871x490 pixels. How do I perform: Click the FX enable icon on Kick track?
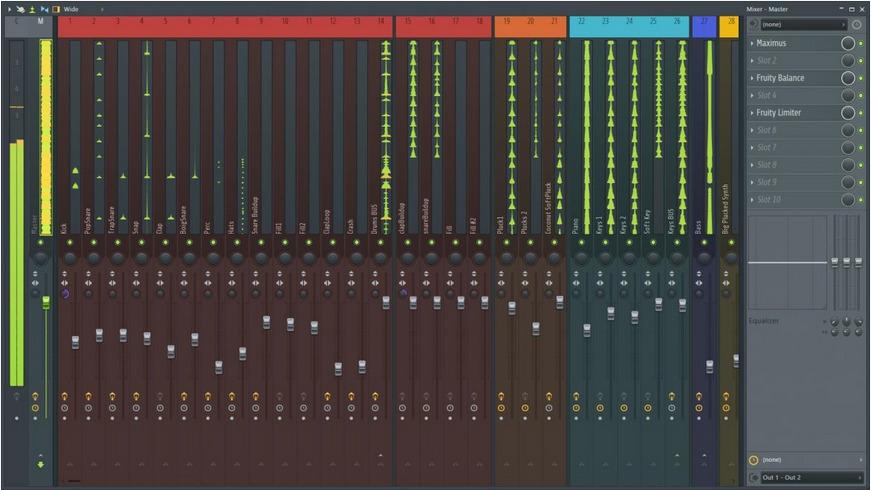click(65, 396)
